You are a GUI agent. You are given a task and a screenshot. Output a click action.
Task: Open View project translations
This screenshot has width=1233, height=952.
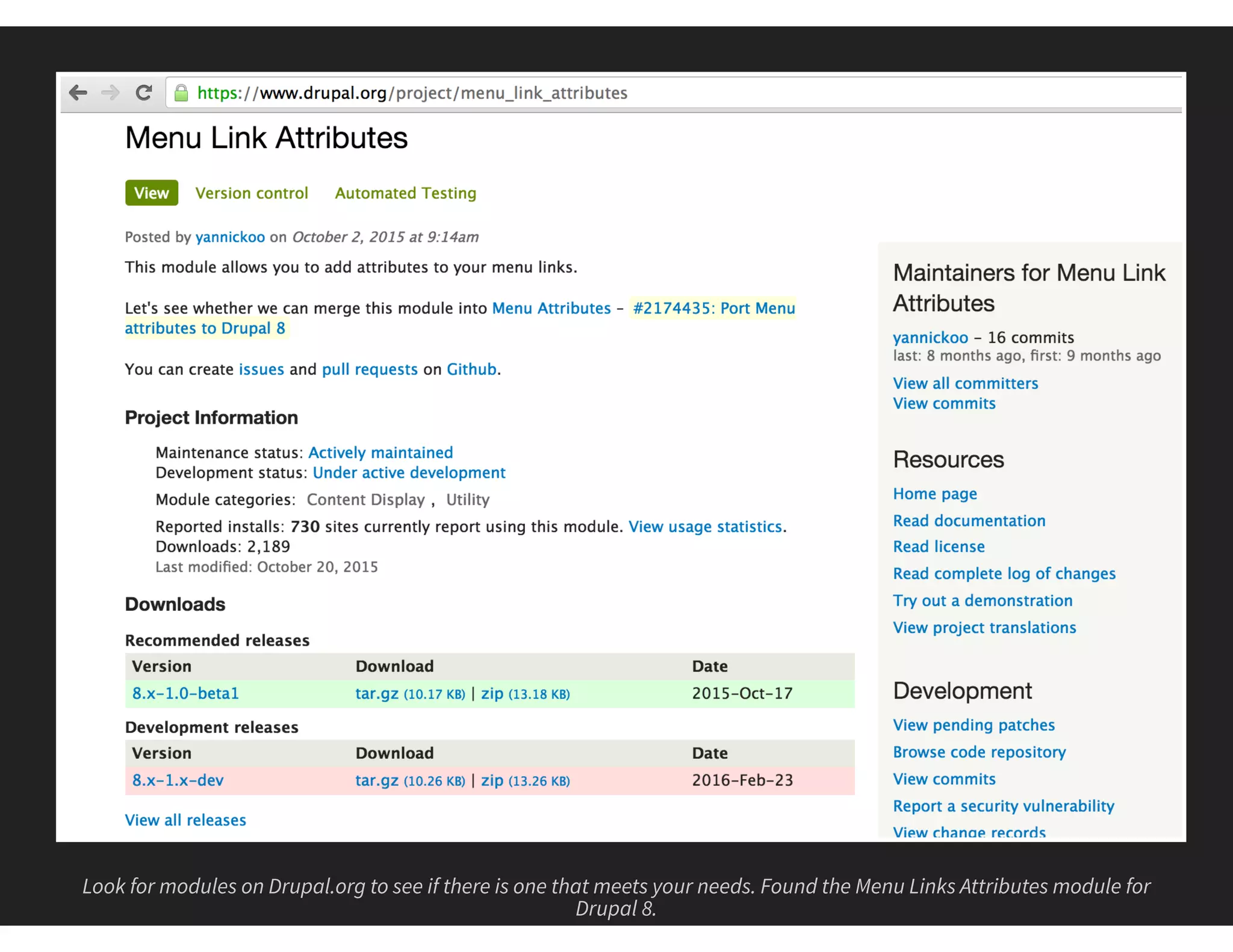984,628
